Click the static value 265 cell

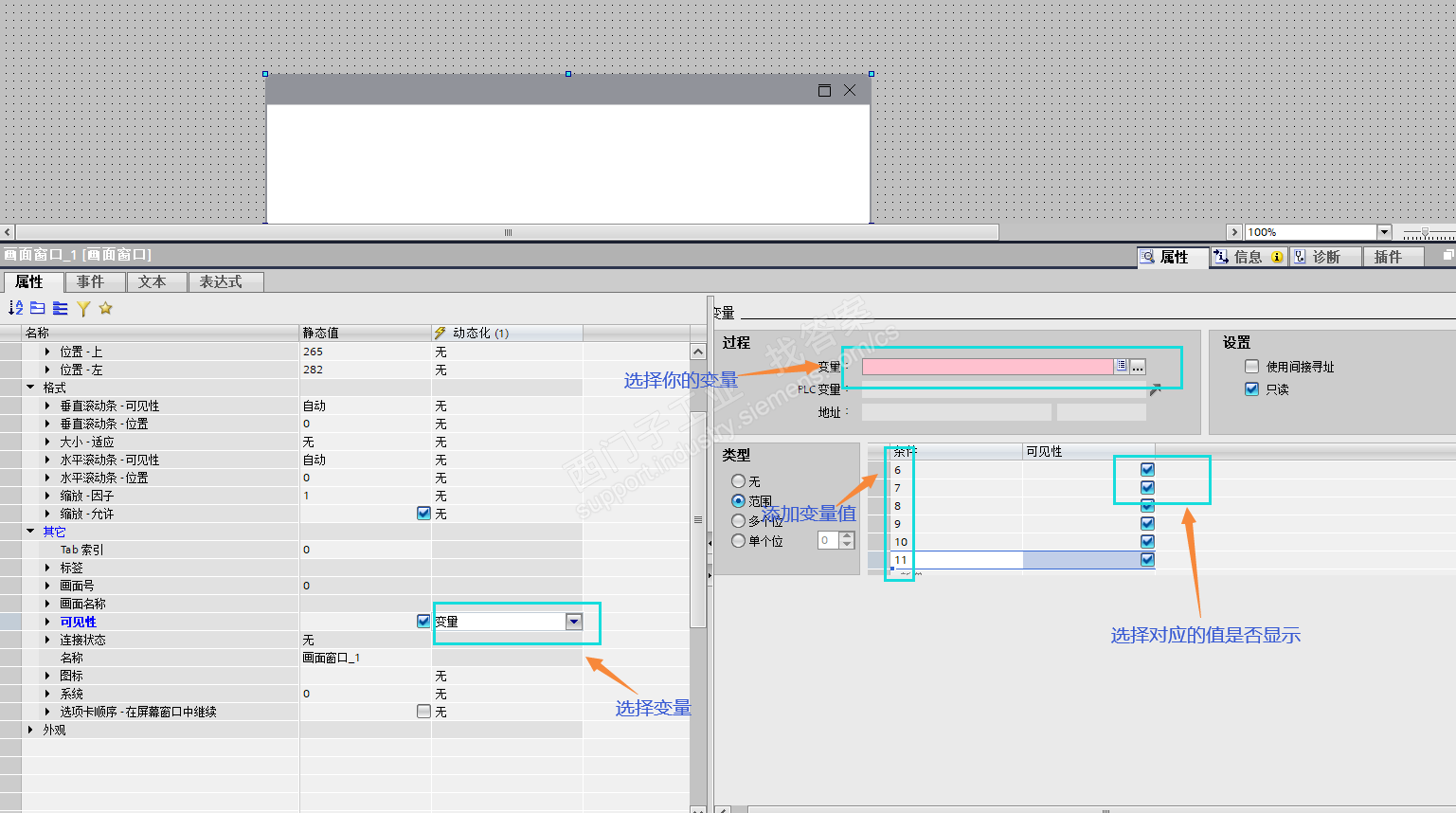(x=366, y=352)
